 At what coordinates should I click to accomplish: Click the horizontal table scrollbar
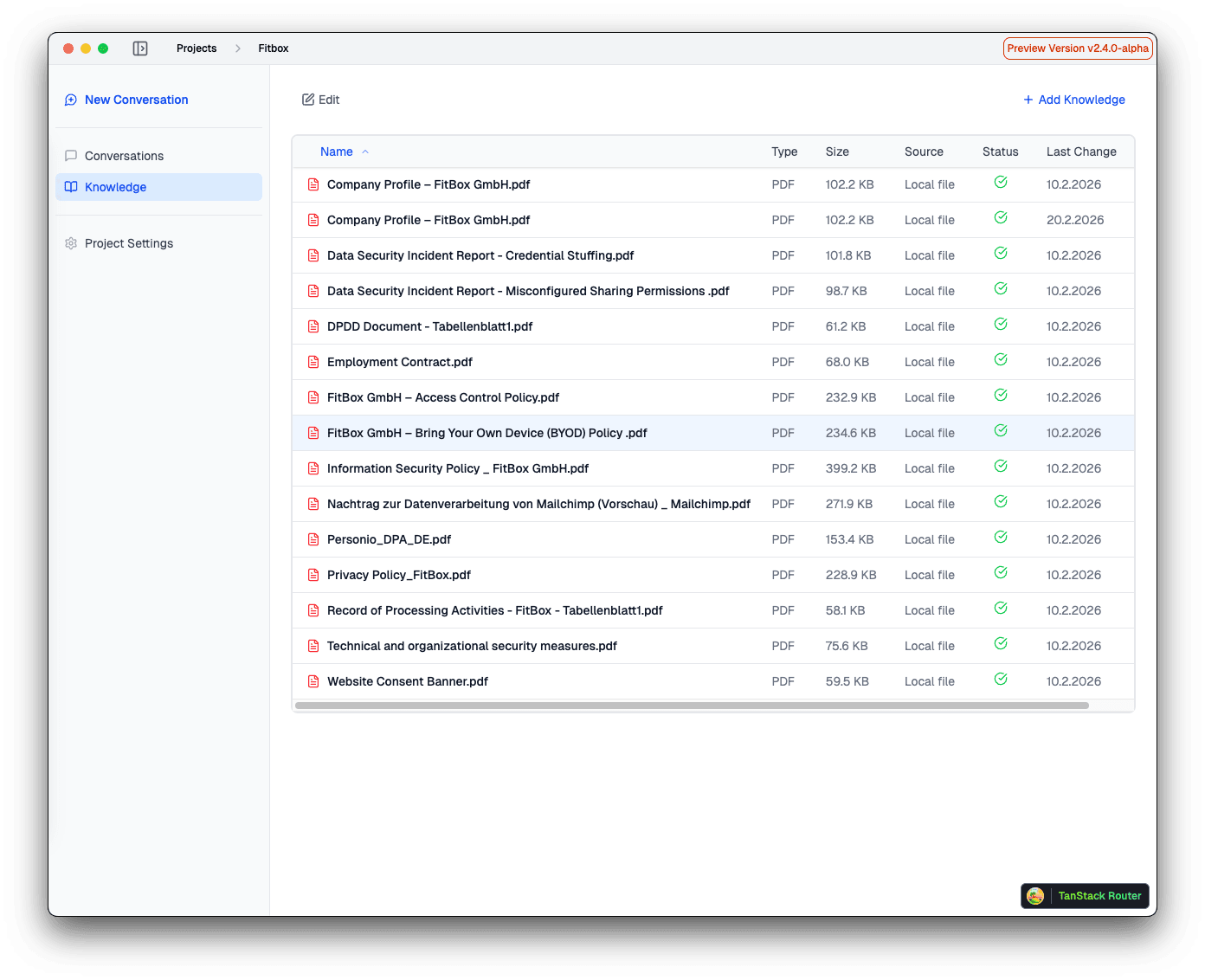point(691,706)
